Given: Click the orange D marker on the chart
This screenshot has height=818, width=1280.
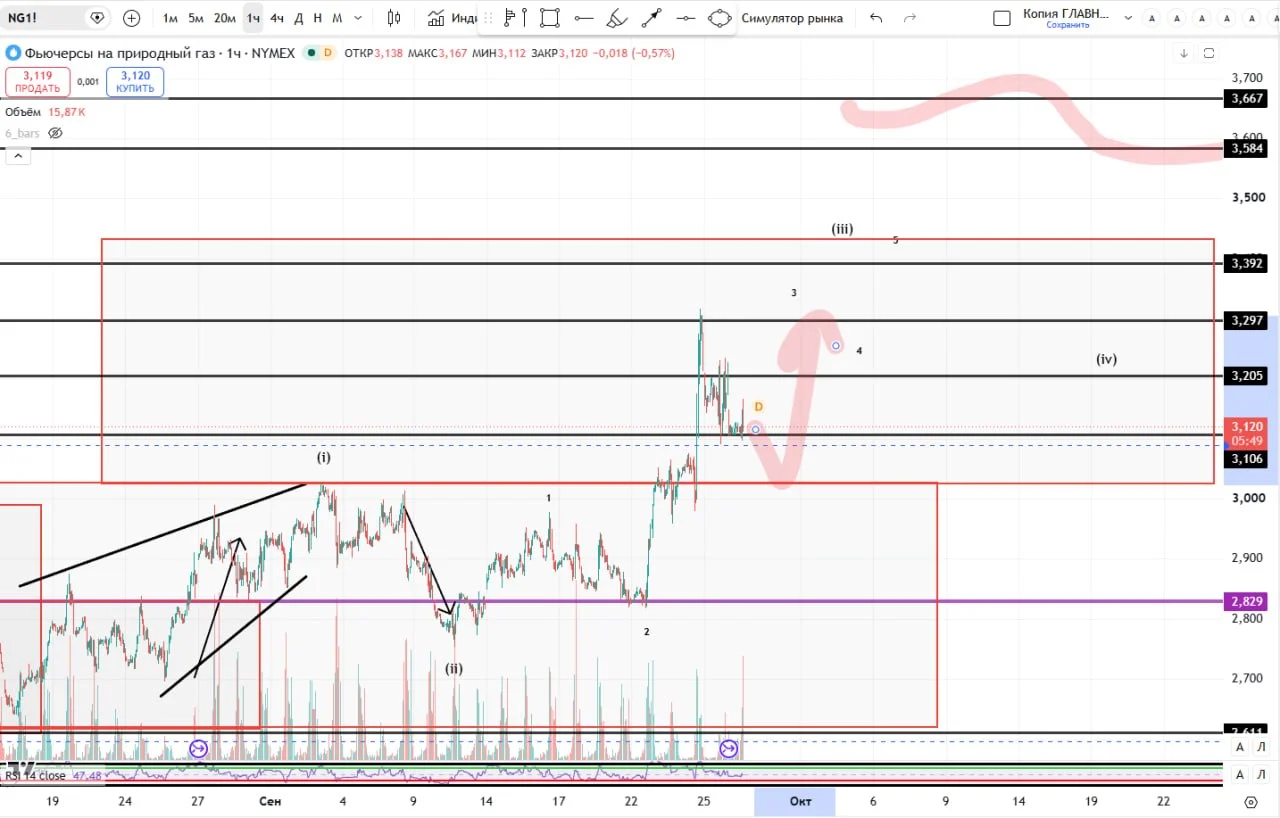Looking at the screenshot, I should (x=759, y=407).
